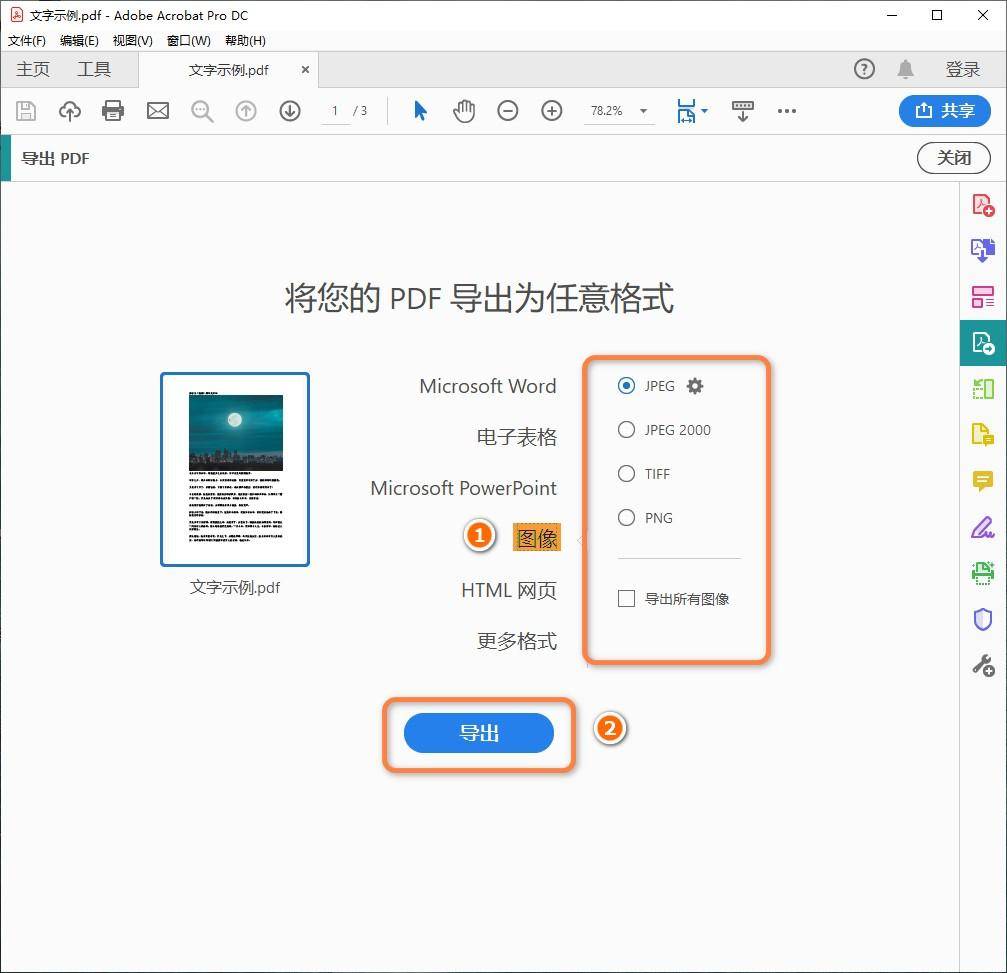Open Comment tool in sidebar

click(x=983, y=481)
